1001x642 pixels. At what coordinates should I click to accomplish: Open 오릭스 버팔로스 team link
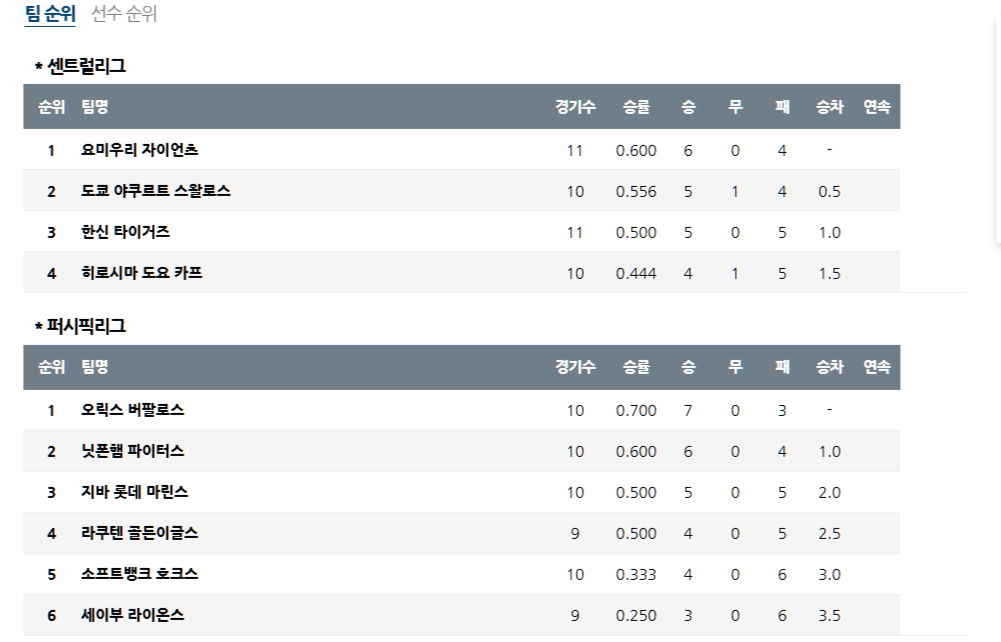tap(133, 411)
